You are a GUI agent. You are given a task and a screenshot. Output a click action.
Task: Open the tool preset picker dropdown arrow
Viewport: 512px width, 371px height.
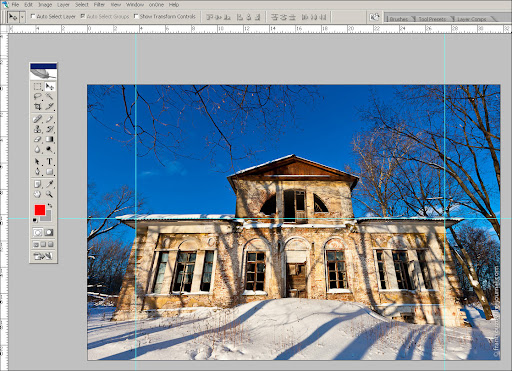click(x=23, y=17)
